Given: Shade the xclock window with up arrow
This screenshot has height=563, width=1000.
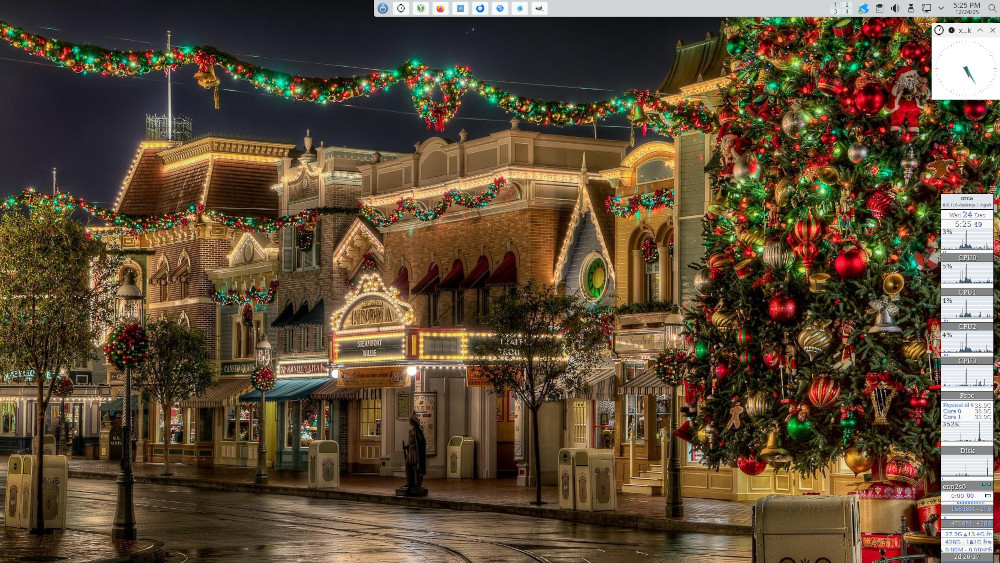Looking at the screenshot, I should click(x=979, y=30).
